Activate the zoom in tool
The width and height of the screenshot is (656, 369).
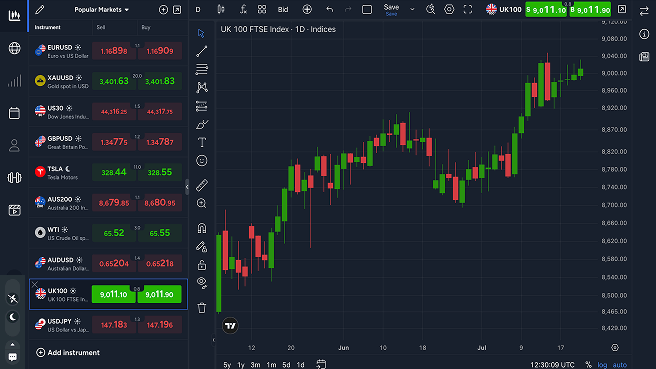[202, 203]
